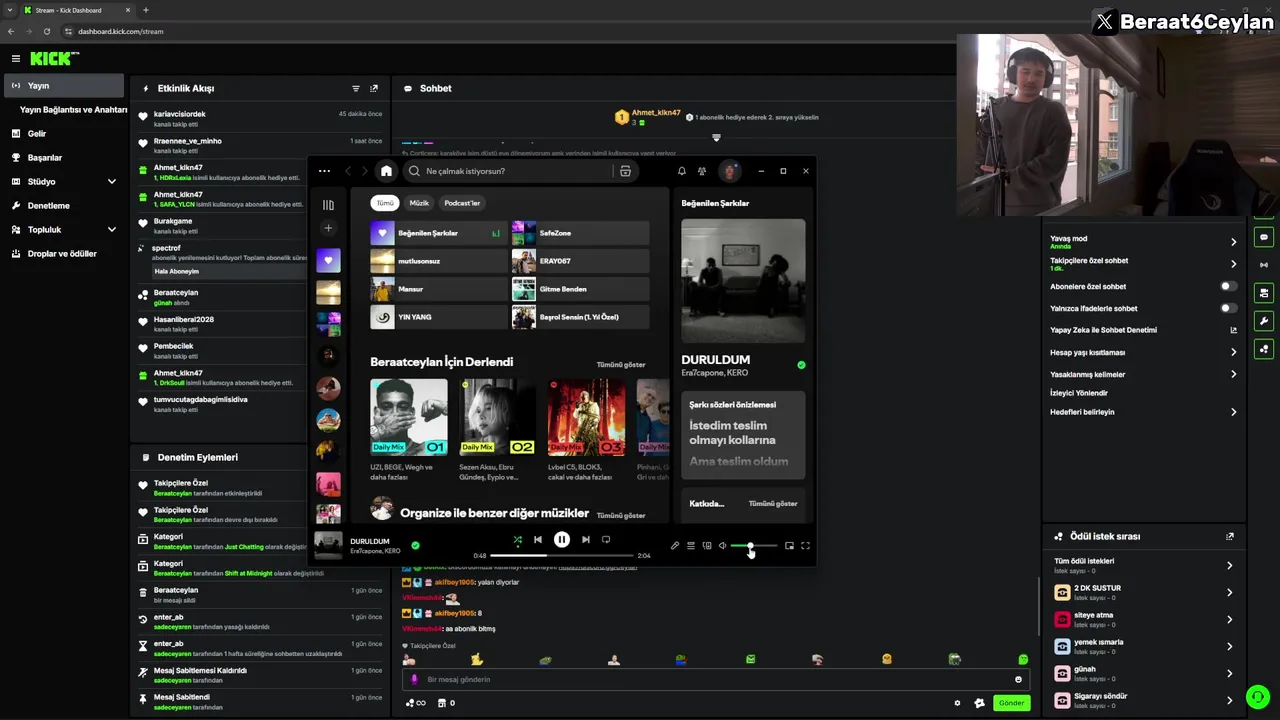Toggle repeat in the Spotify player

tap(606, 540)
